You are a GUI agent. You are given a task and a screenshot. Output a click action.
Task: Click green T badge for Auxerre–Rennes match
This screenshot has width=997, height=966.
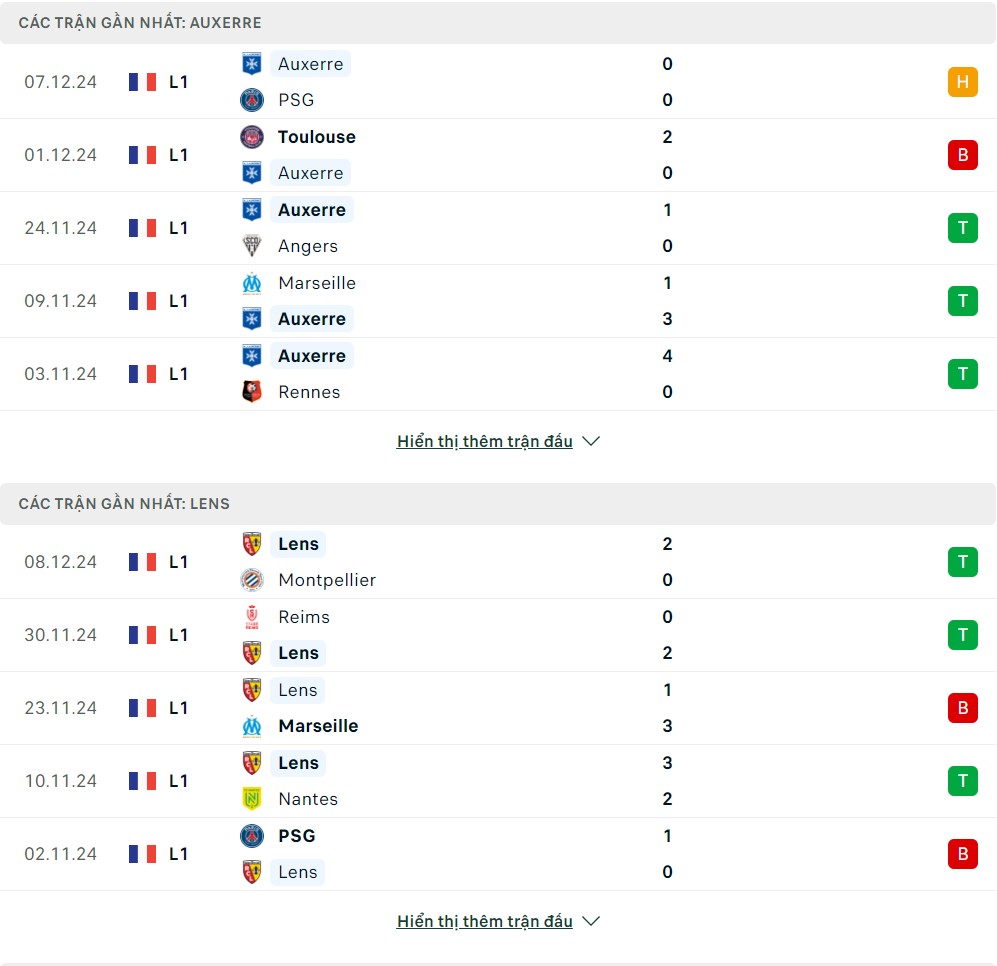962,374
